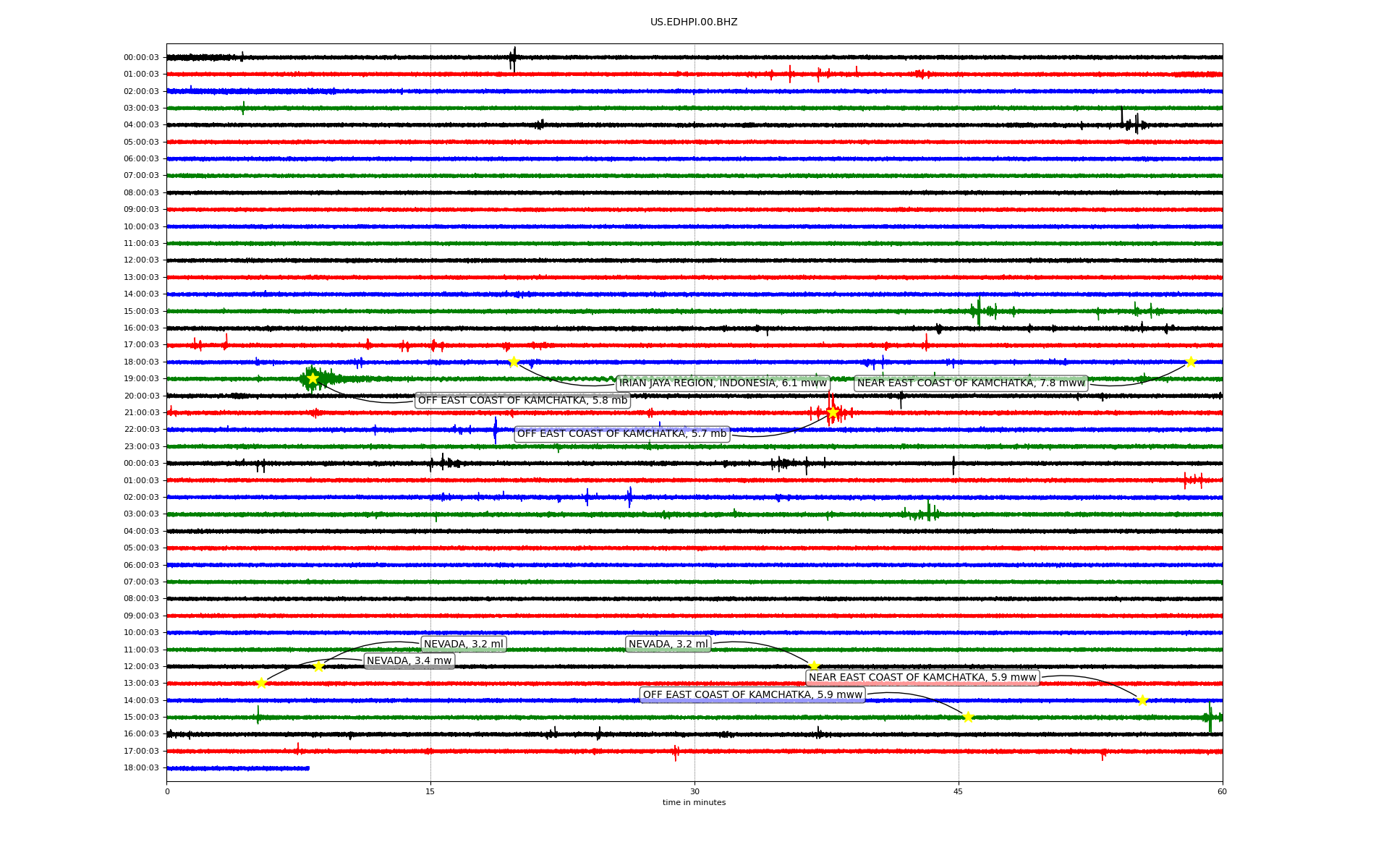This screenshot has height=868, width=1389.
Task: Click the final 18:00:03 time label at bottom
Action: click(x=141, y=768)
